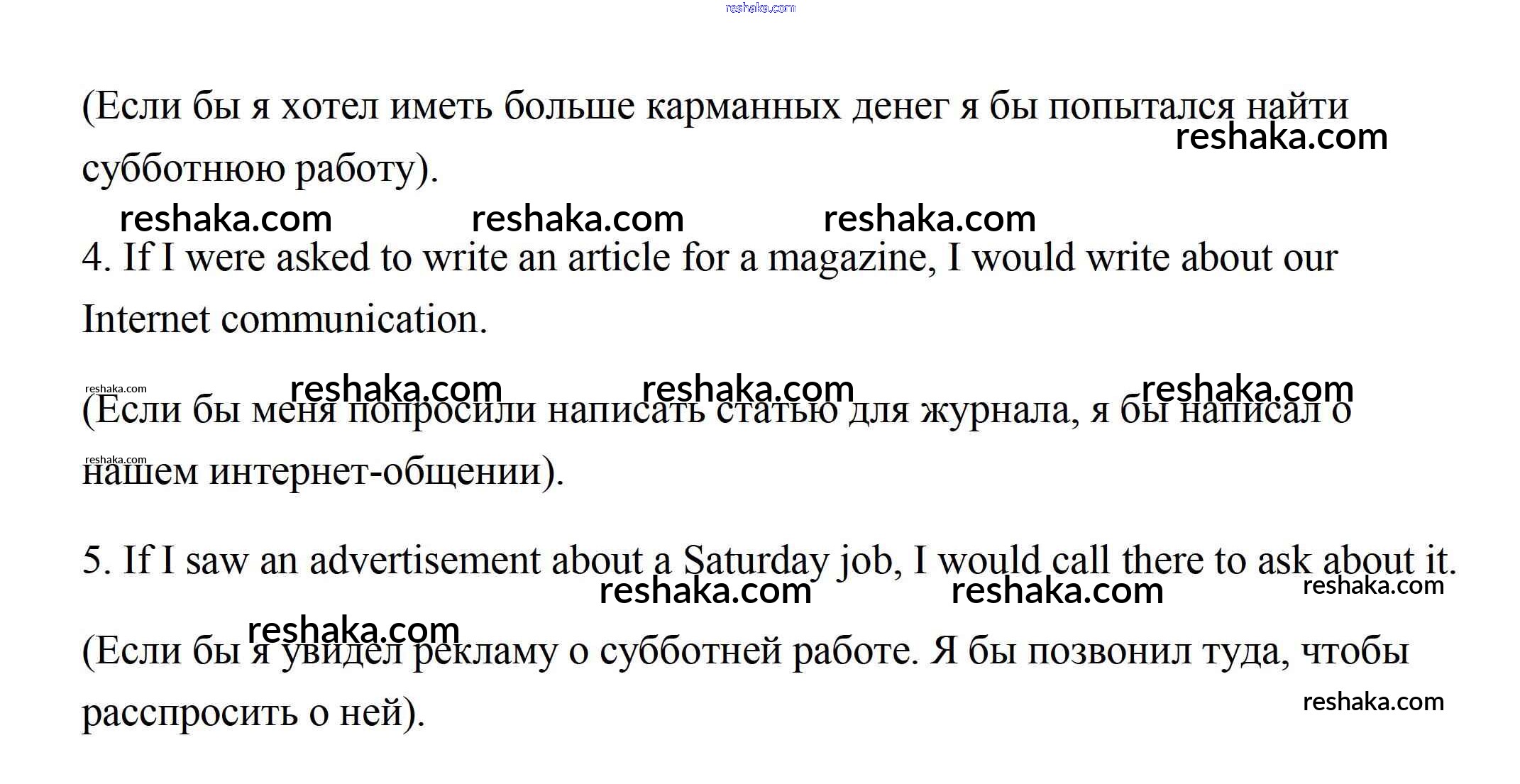This screenshot has height=784, width=1520.
Task: Click the reshaka.com watermark right of "расспросить о ней)."
Action: coord(1373,702)
